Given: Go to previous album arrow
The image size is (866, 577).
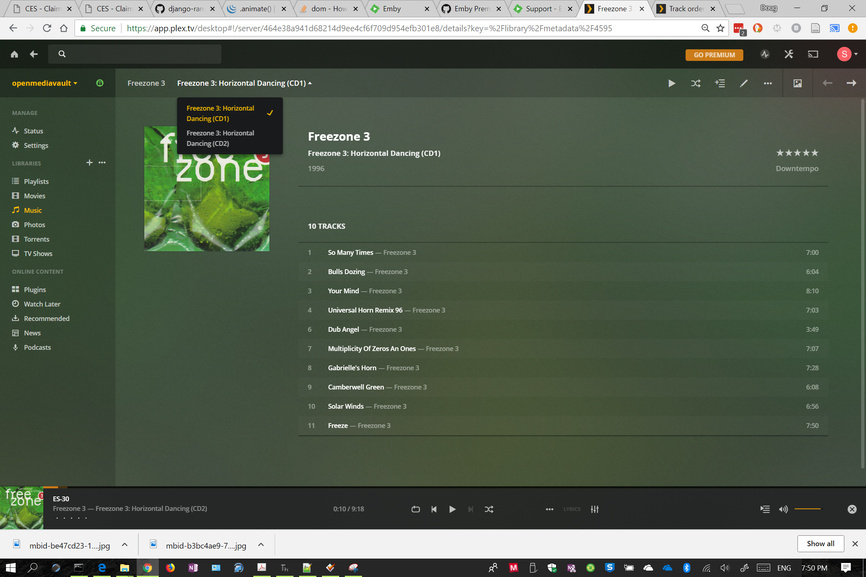Looking at the screenshot, I should point(827,83).
